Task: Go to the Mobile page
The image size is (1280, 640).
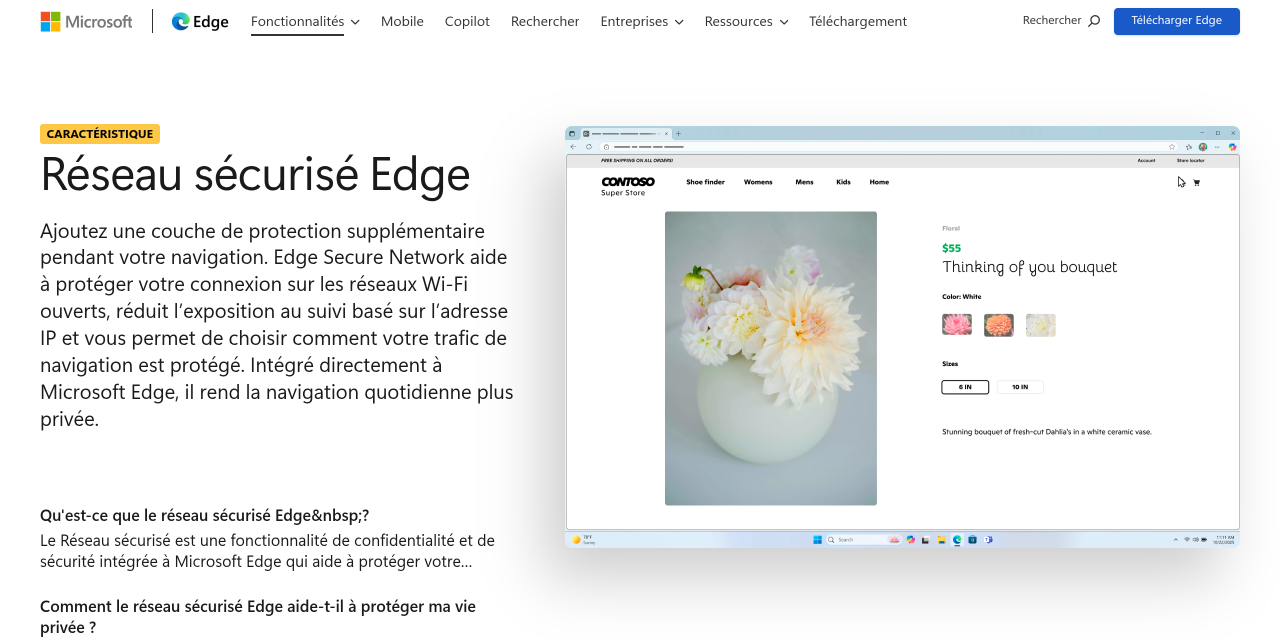Action: [402, 21]
